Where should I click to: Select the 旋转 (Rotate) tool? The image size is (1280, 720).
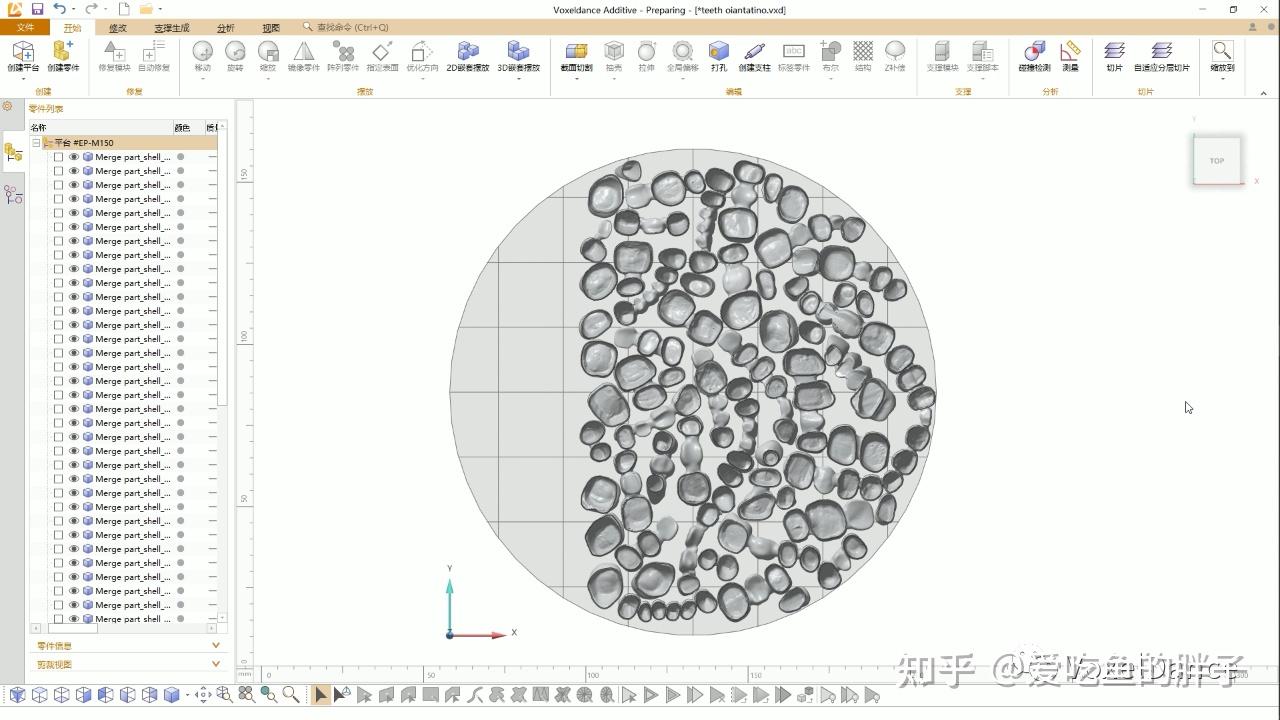pyautogui.click(x=236, y=53)
